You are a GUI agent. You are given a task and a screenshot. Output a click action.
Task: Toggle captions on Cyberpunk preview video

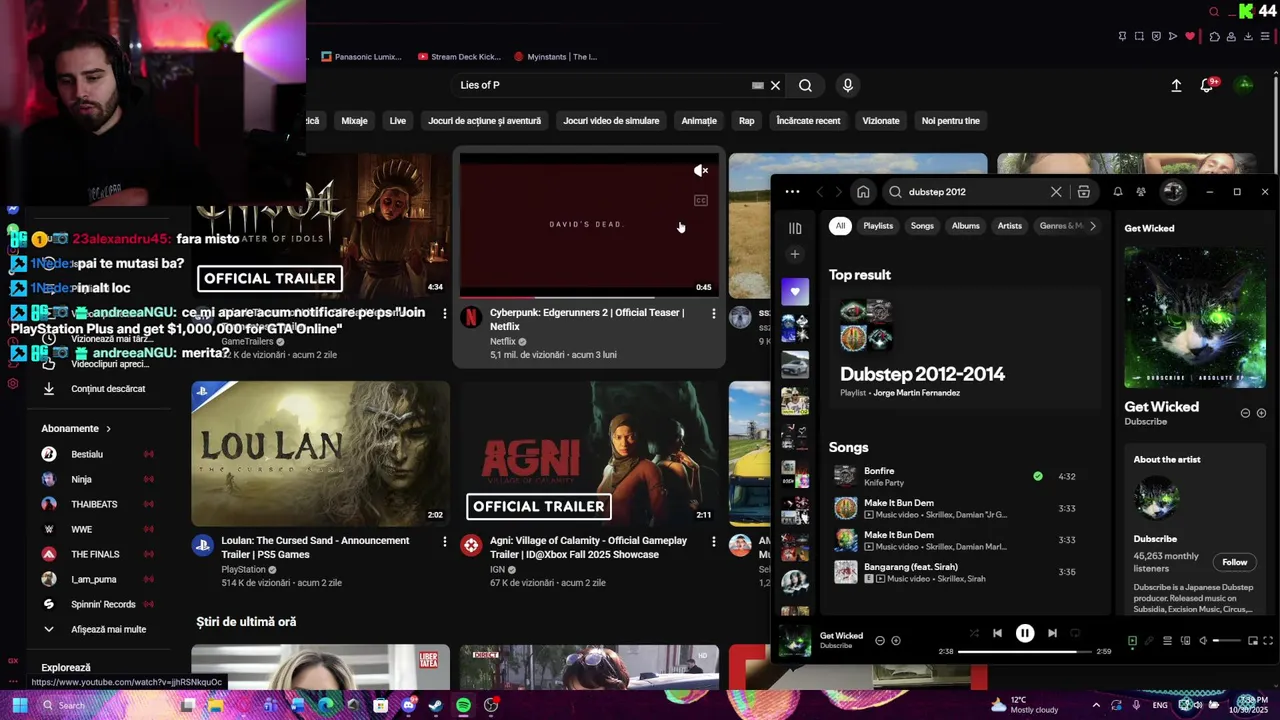click(701, 201)
